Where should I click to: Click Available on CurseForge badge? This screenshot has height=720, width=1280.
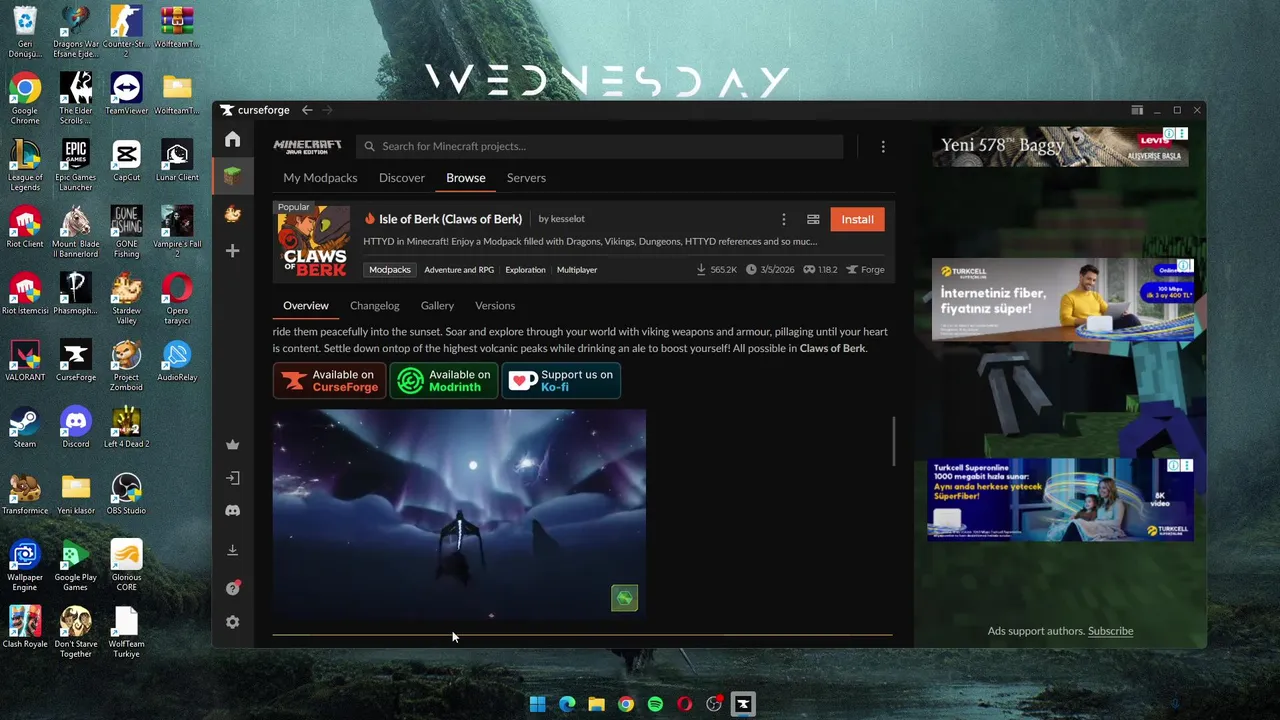330,380
